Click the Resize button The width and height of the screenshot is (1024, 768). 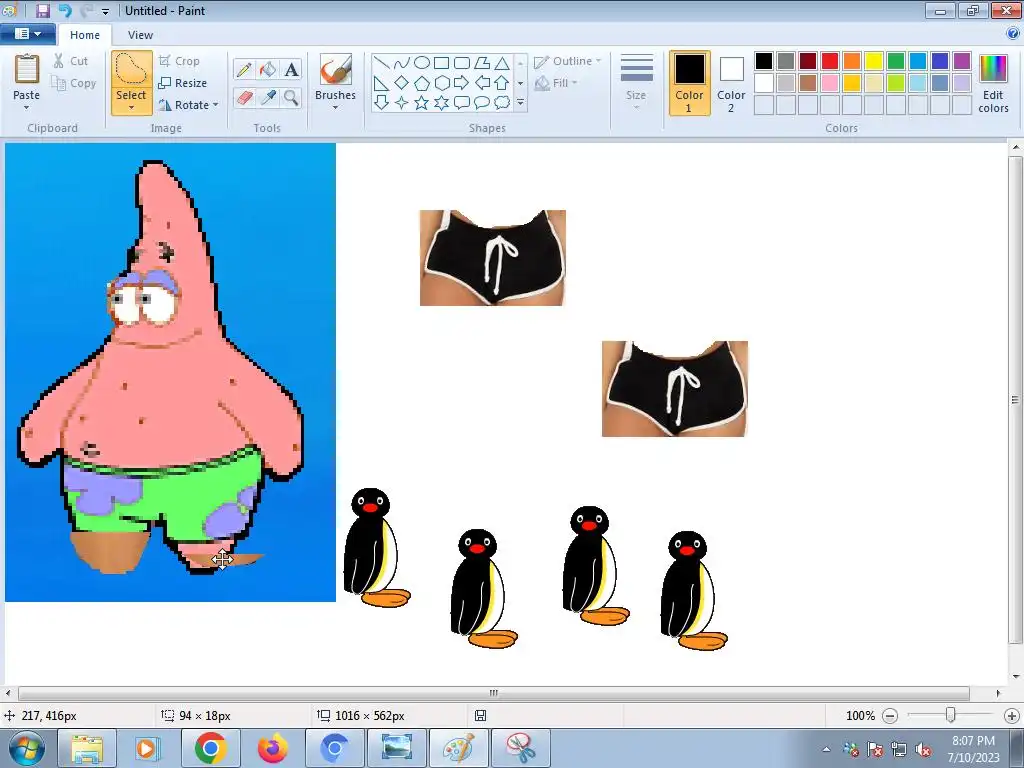(x=184, y=83)
